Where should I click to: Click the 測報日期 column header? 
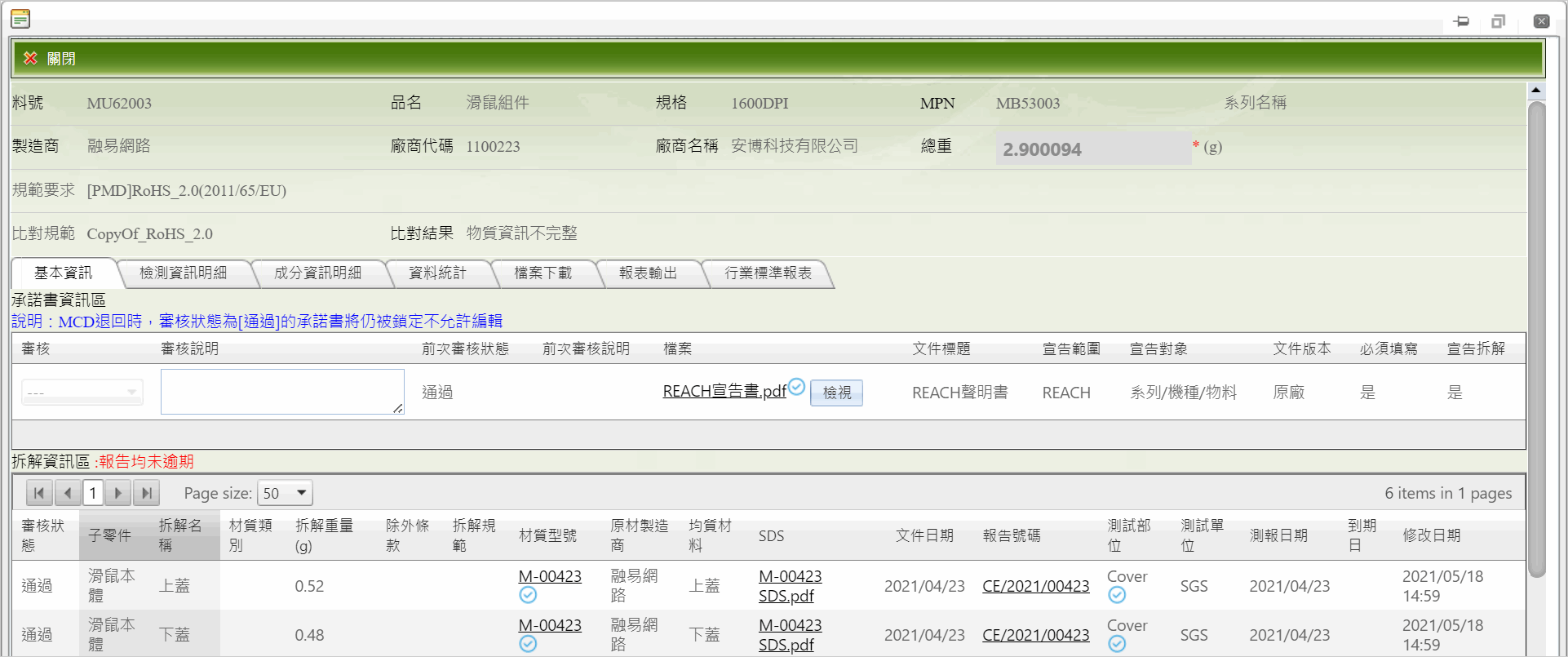[x=1278, y=535]
